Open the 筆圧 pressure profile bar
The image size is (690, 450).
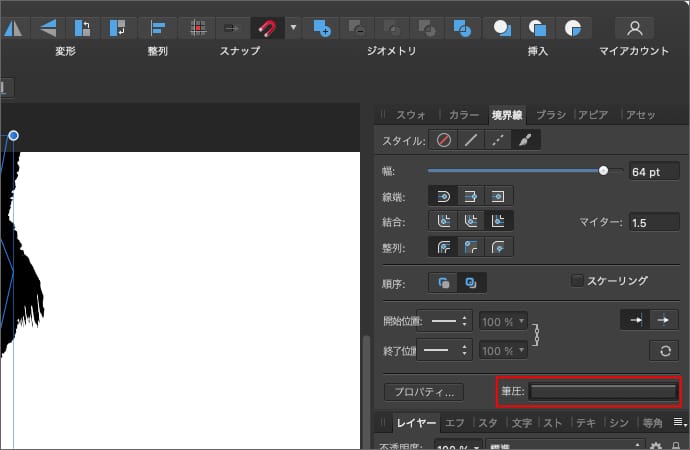click(x=603, y=392)
